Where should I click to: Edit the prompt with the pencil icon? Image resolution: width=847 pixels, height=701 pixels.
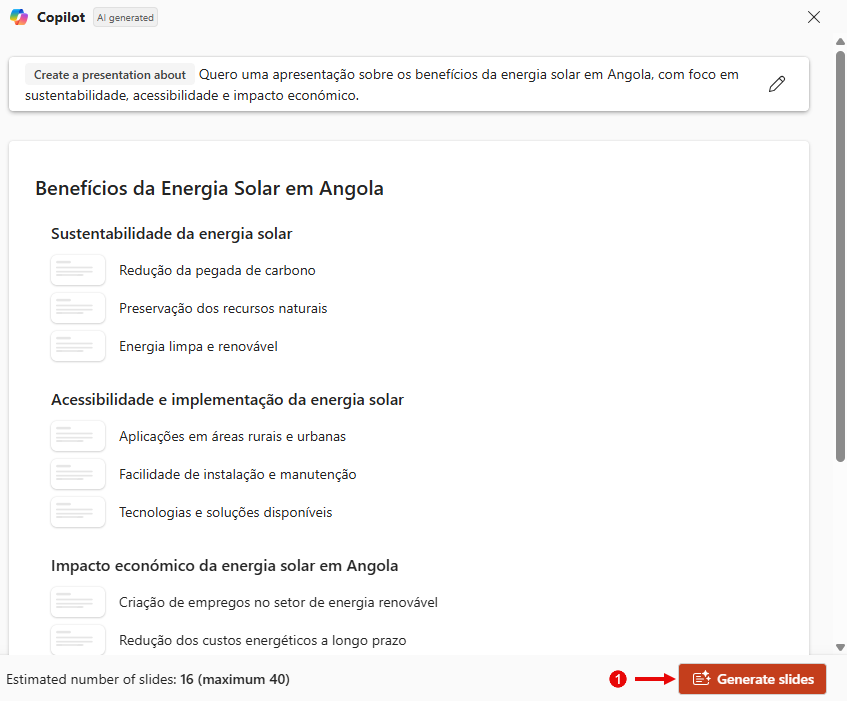pyautogui.click(x=777, y=84)
